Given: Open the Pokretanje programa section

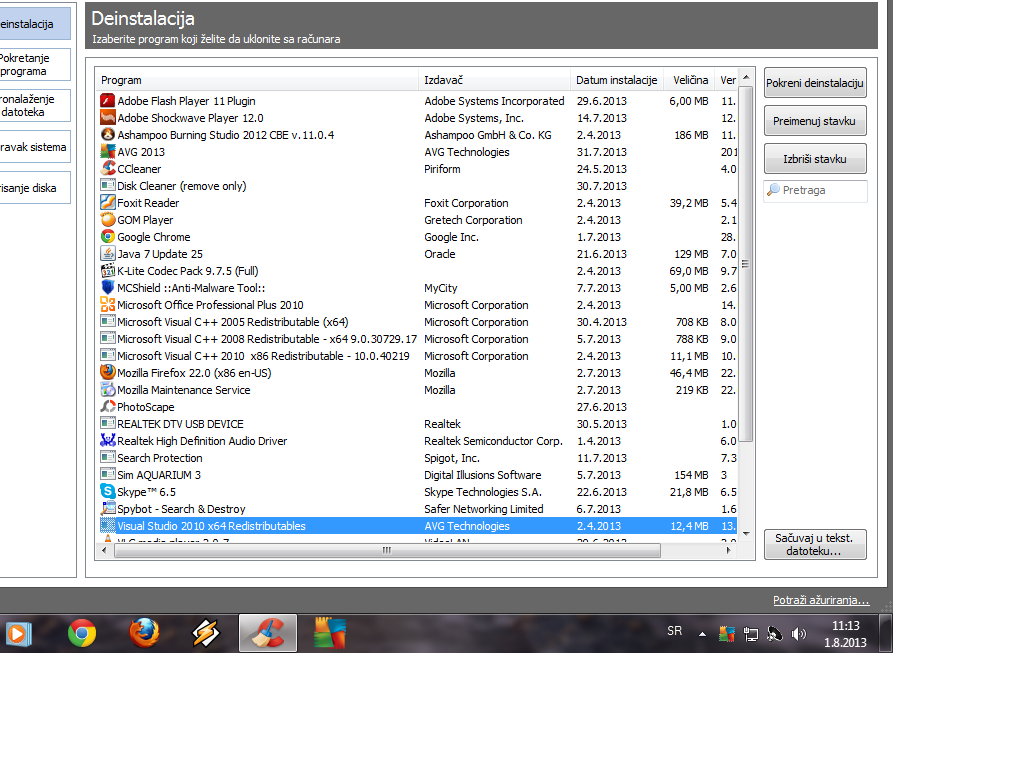Looking at the screenshot, I should 34,65.
